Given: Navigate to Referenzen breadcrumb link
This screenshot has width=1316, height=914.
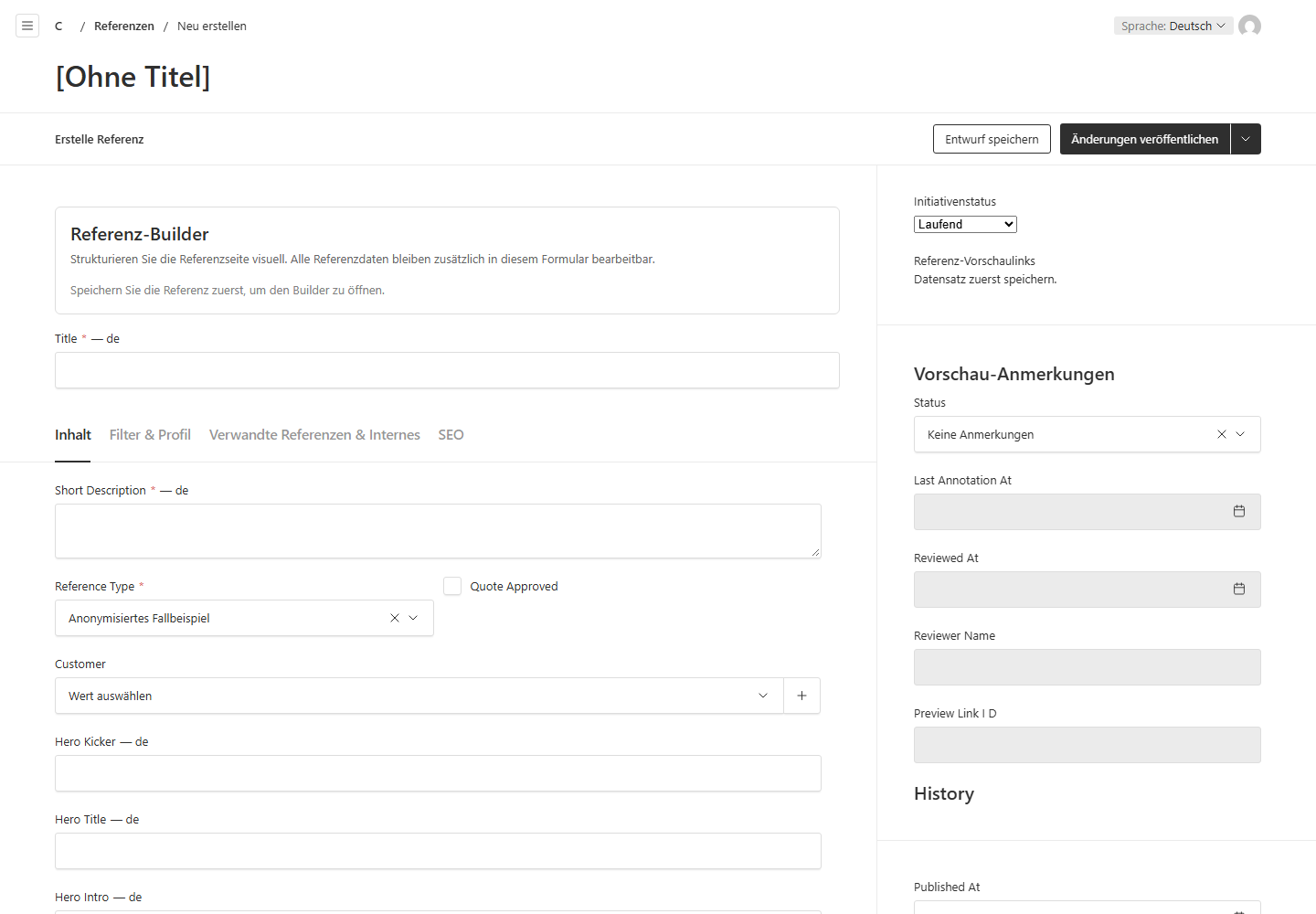Looking at the screenshot, I should click(x=124, y=26).
